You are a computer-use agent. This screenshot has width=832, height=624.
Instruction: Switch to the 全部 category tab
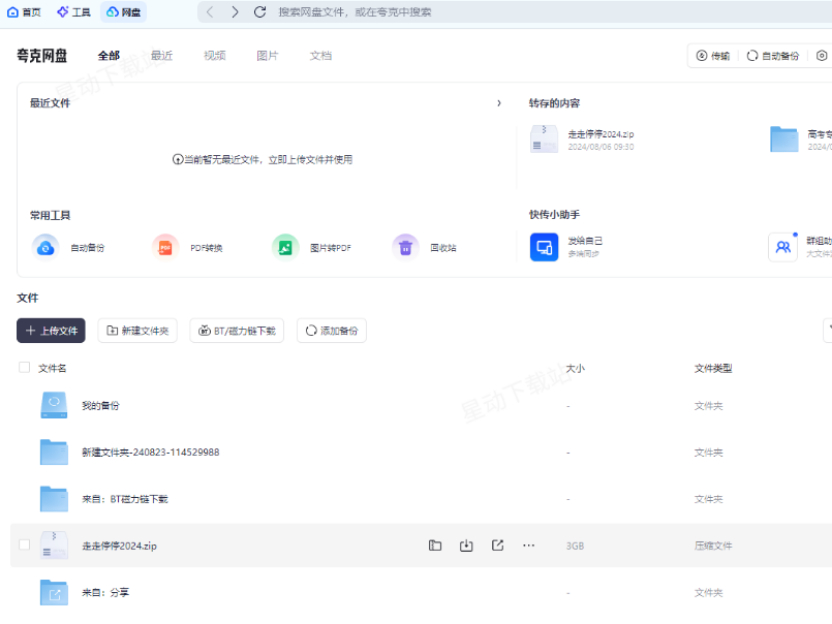(109, 56)
